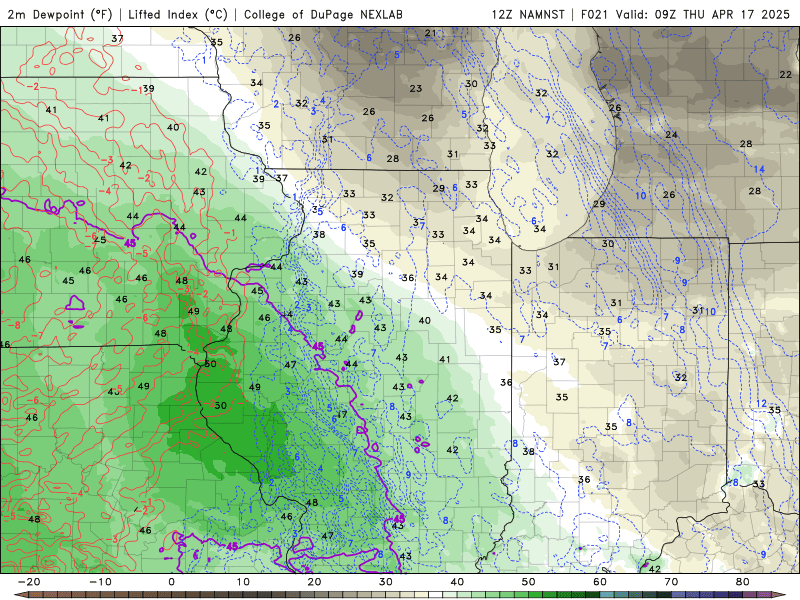This screenshot has width=800, height=600.
Task: Click the dewpoint value 23 on the map
Action: point(416,88)
